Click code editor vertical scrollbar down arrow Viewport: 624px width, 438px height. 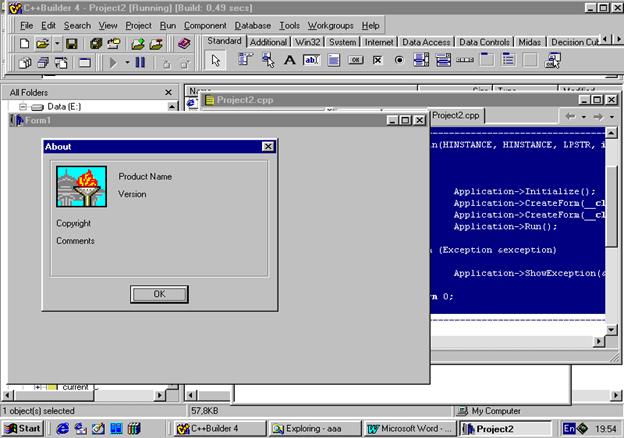click(x=611, y=330)
